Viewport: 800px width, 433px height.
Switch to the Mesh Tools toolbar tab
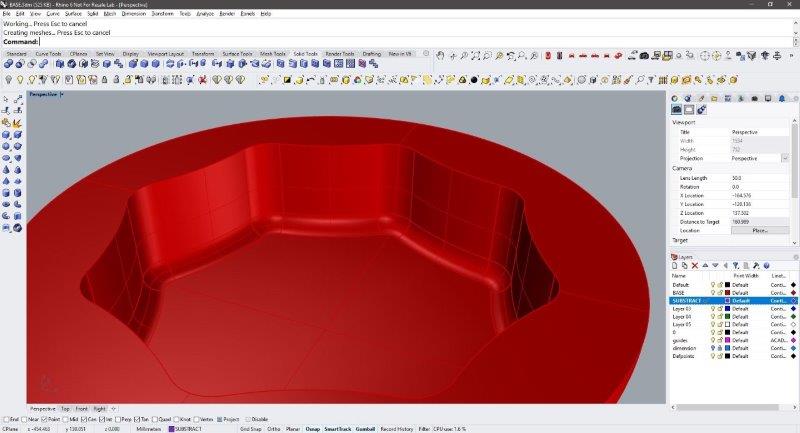coord(273,54)
